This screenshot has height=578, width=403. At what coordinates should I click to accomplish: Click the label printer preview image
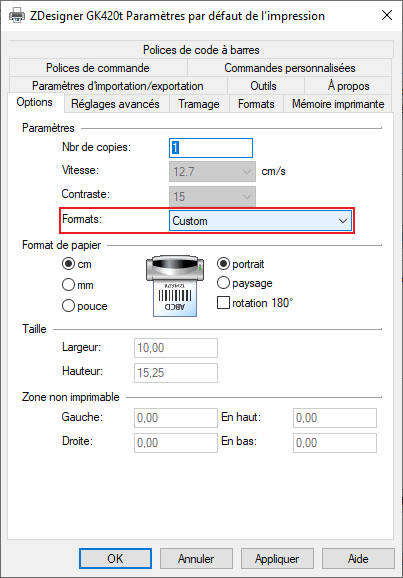pos(175,286)
